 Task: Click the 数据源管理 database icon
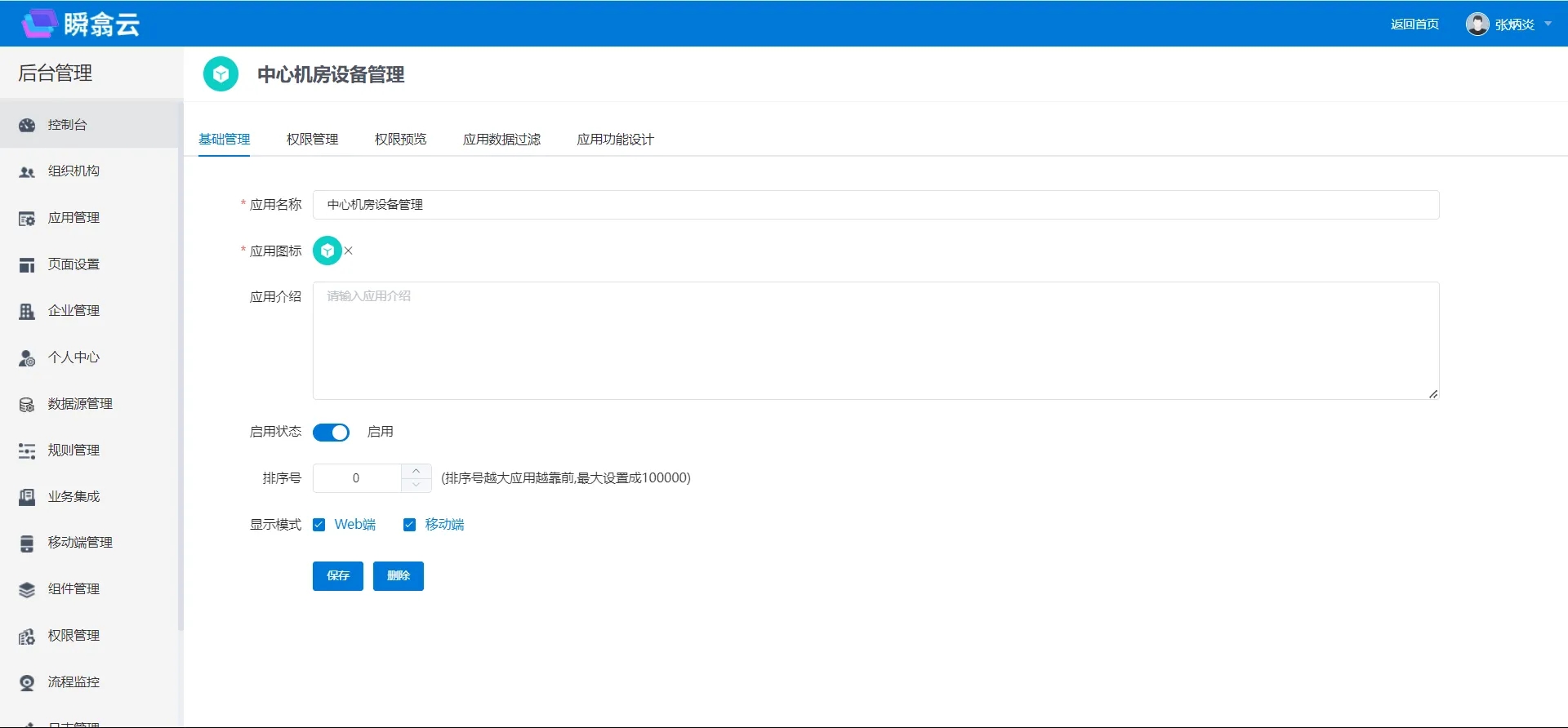coord(27,404)
